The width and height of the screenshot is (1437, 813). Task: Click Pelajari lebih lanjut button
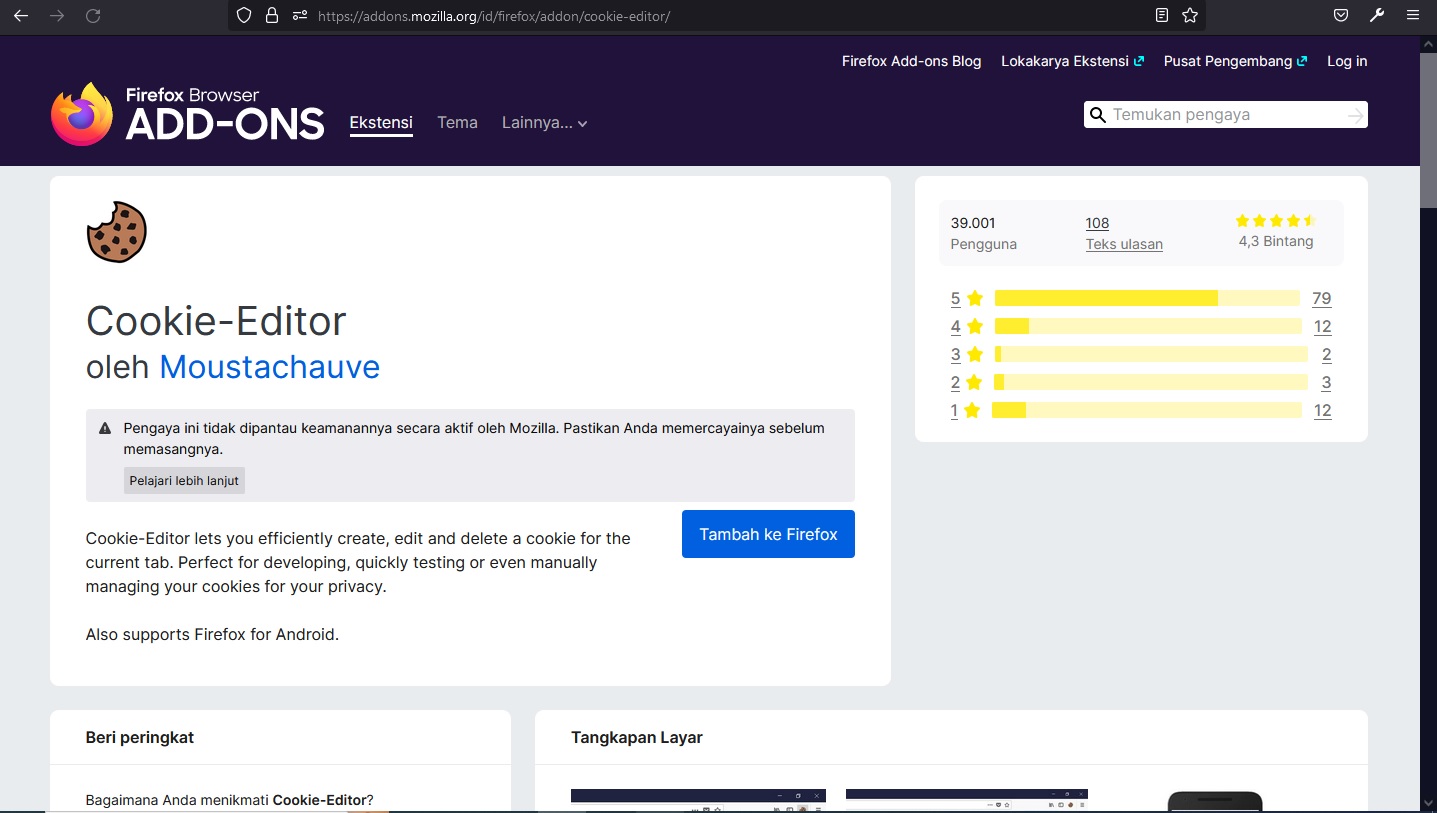[x=184, y=480]
